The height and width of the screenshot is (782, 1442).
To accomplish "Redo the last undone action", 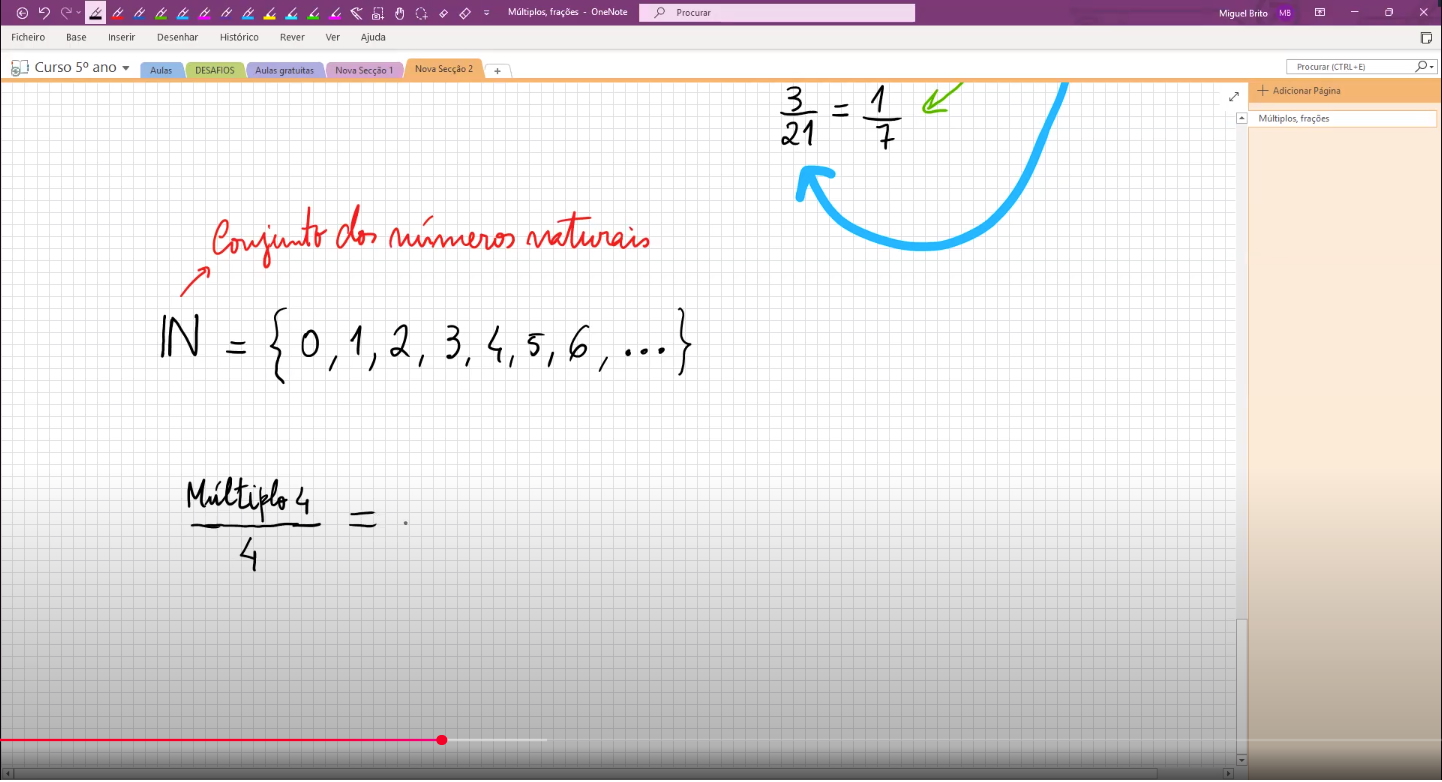I will pos(66,13).
